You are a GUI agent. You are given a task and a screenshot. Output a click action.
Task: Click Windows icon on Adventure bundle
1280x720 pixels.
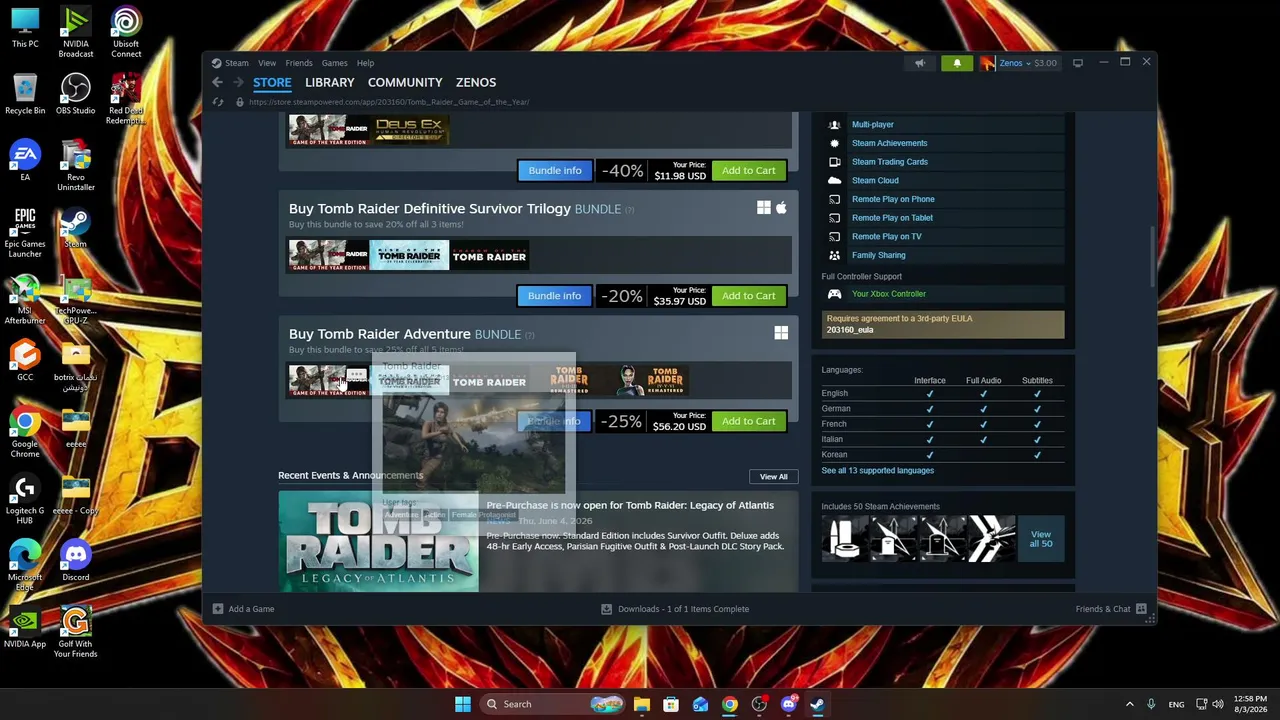point(781,333)
